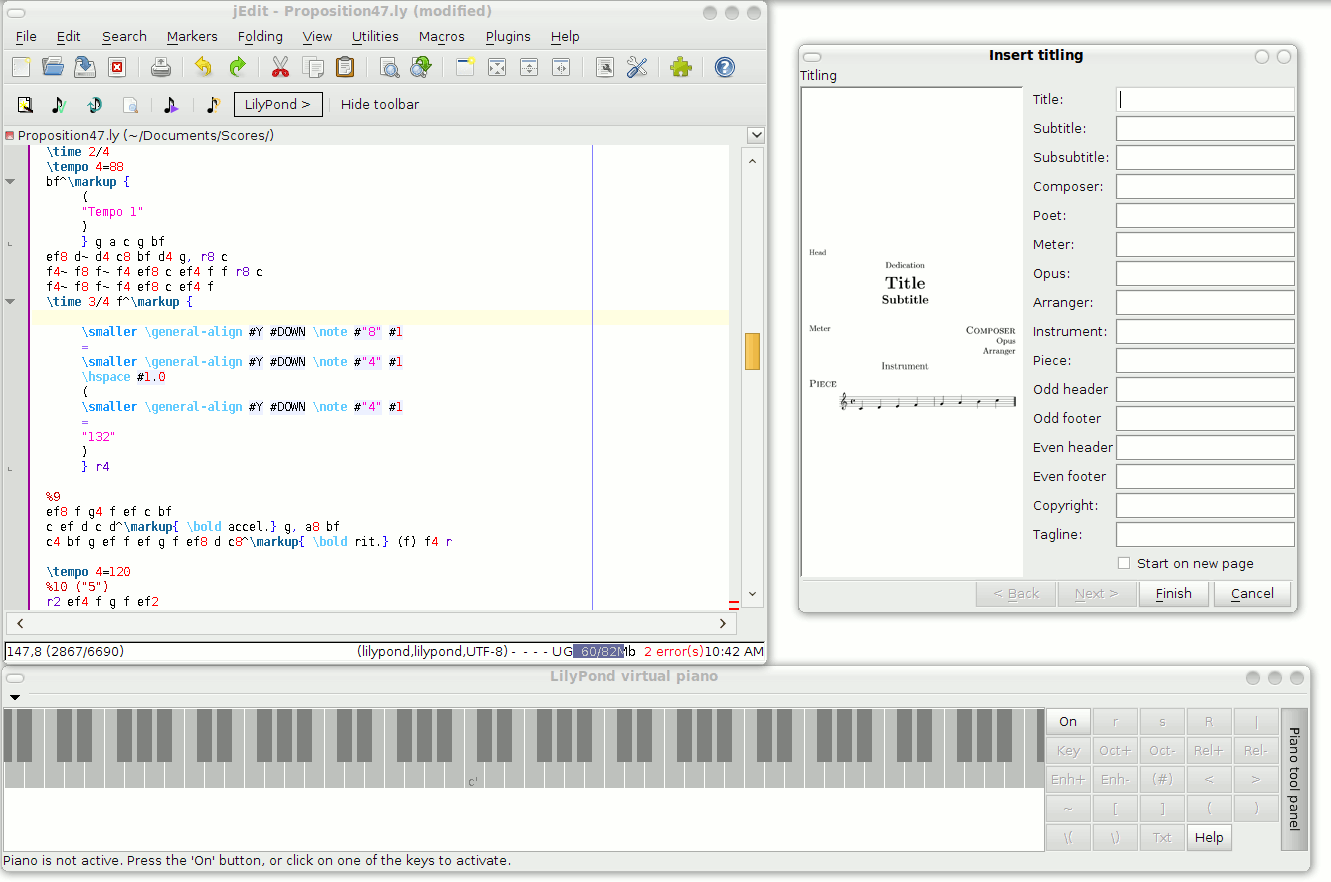Viewport: 1331px width, 882px height.
Task: Click the Composer input field
Action: pos(1205,186)
